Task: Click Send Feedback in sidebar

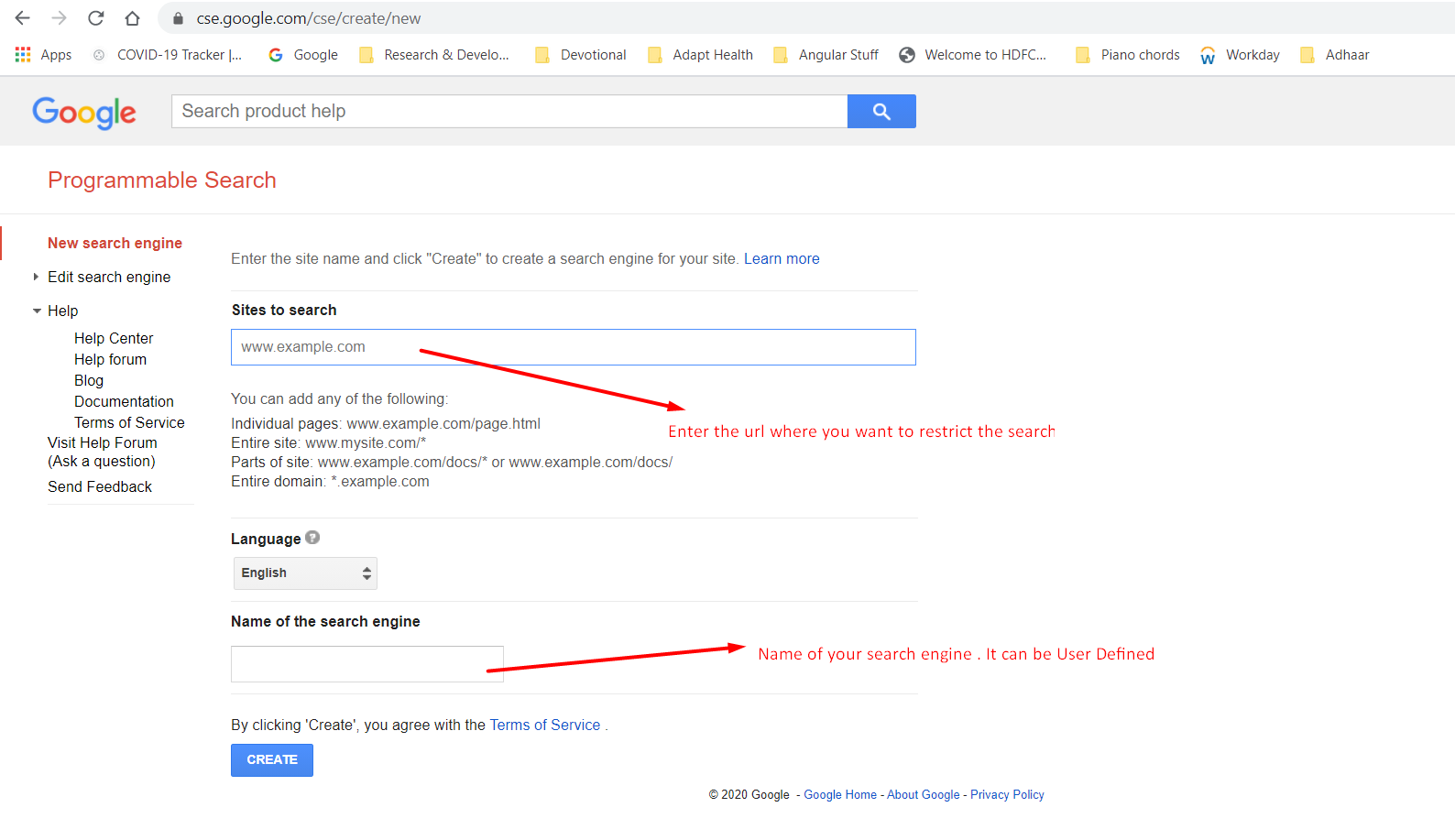Action: point(100,486)
